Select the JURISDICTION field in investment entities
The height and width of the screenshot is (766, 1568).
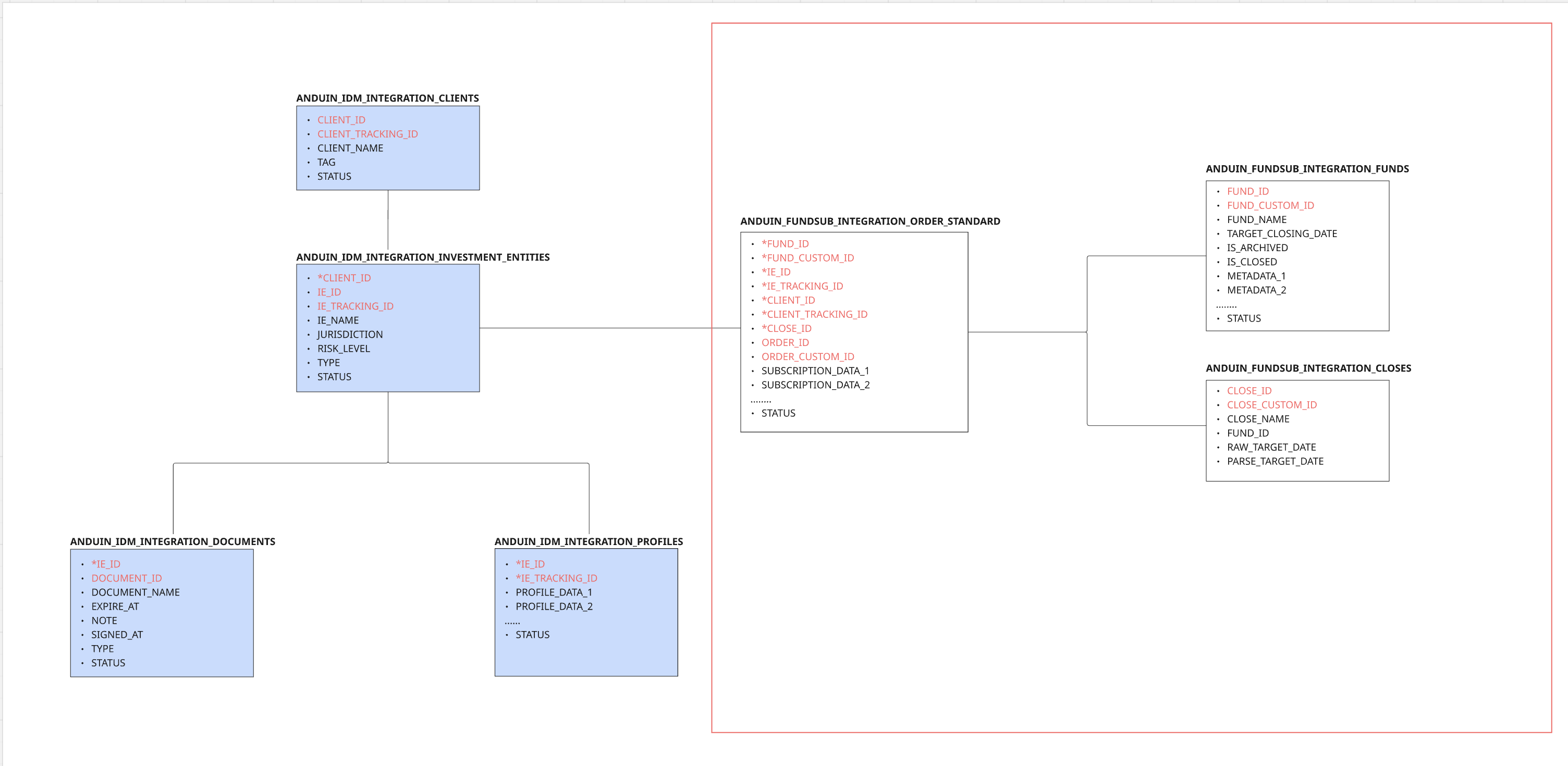coord(349,334)
